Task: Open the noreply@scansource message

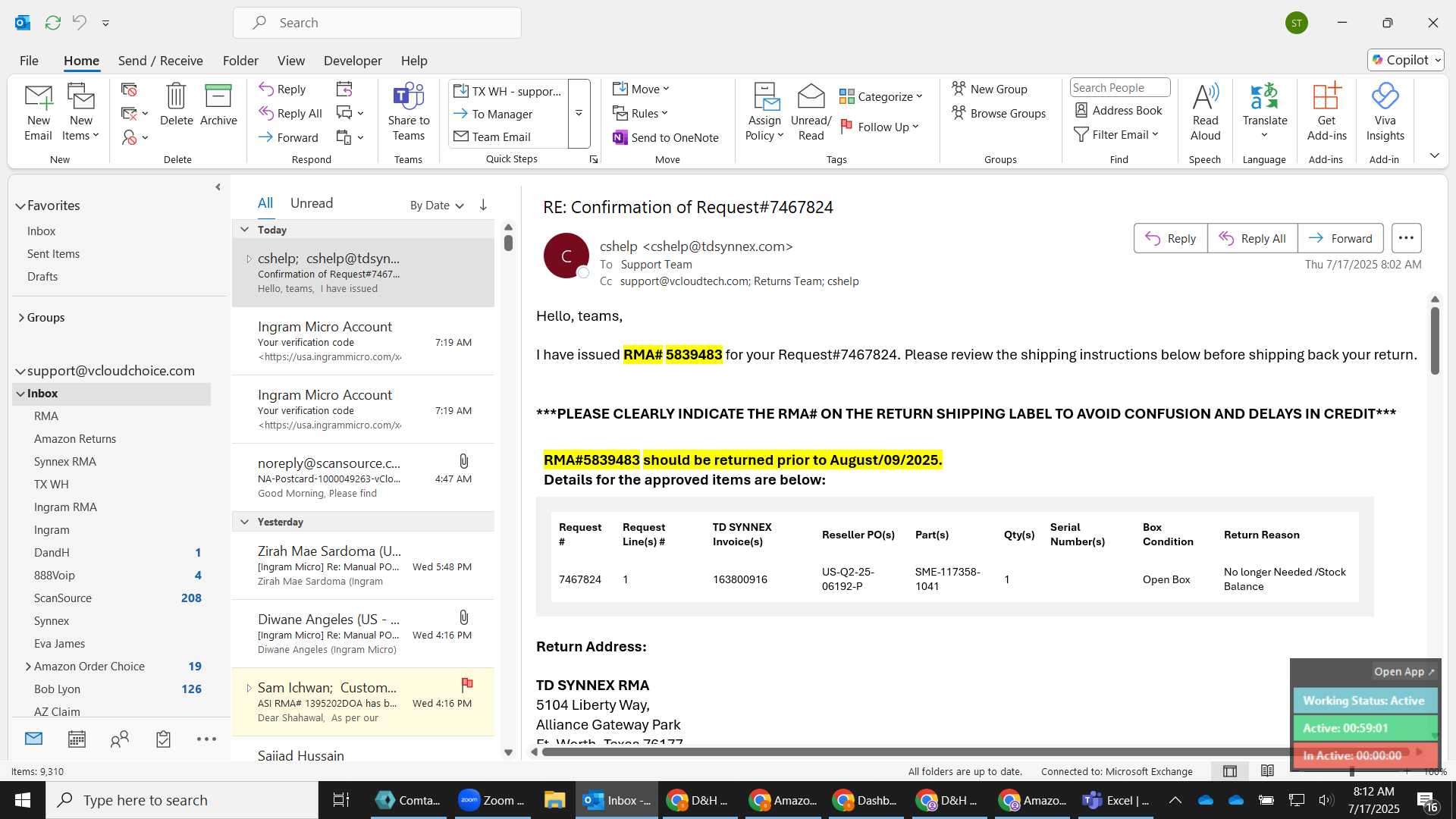Action: (x=363, y=478)
